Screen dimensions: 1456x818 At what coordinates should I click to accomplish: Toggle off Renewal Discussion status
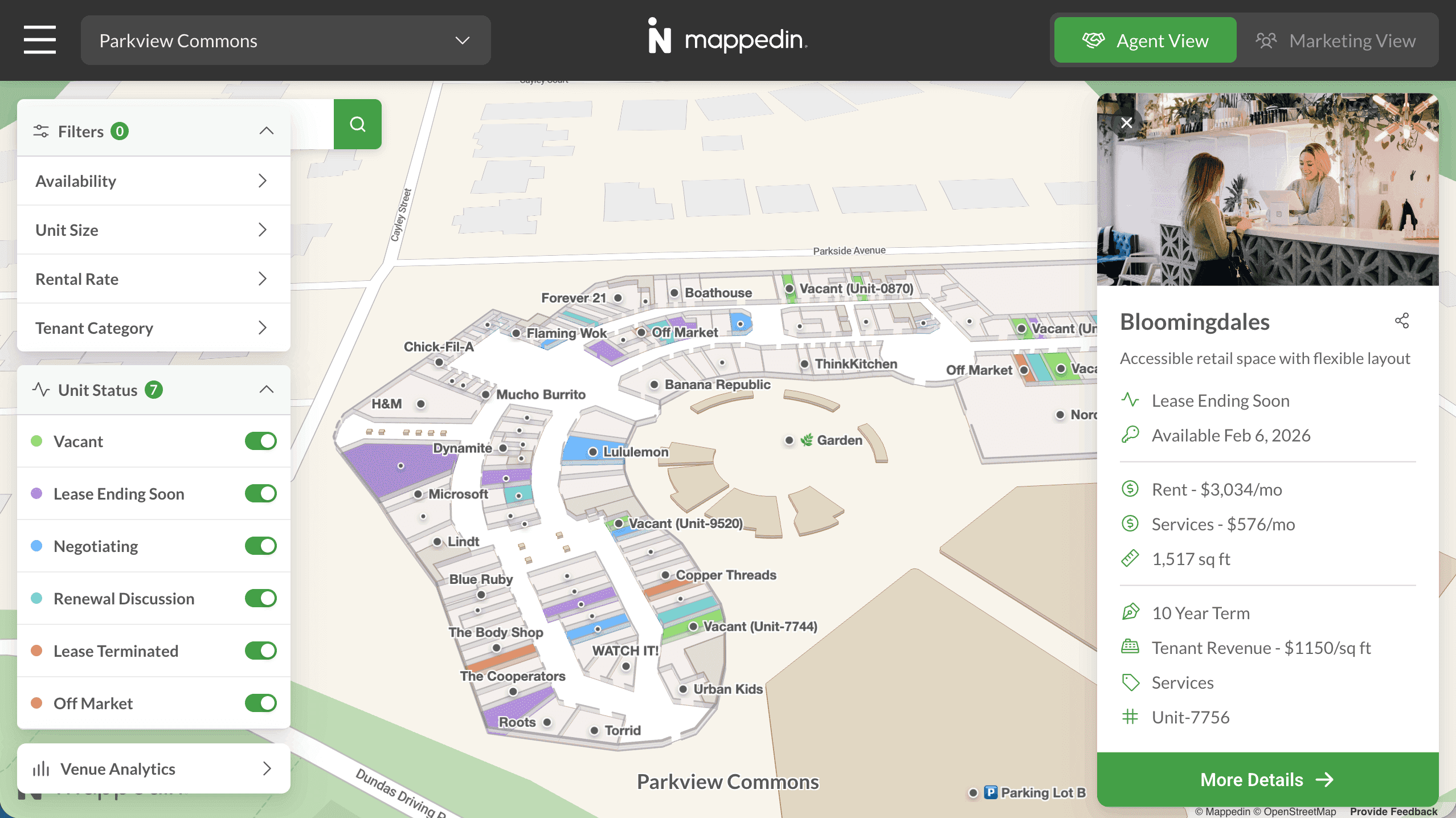tap(261, 598)
